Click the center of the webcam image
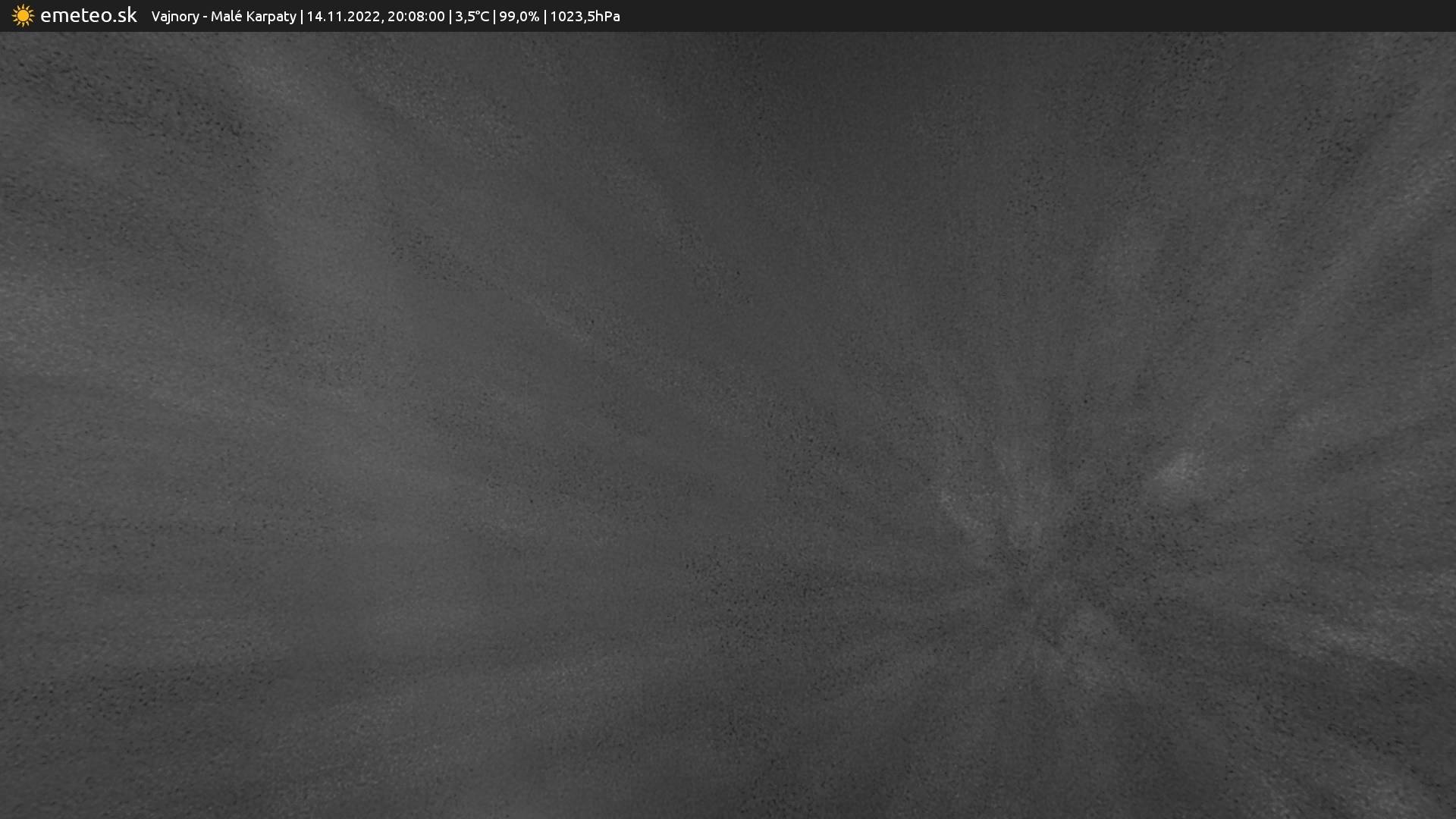This screenshot has width=1456, height=819. tap(728, 425)
